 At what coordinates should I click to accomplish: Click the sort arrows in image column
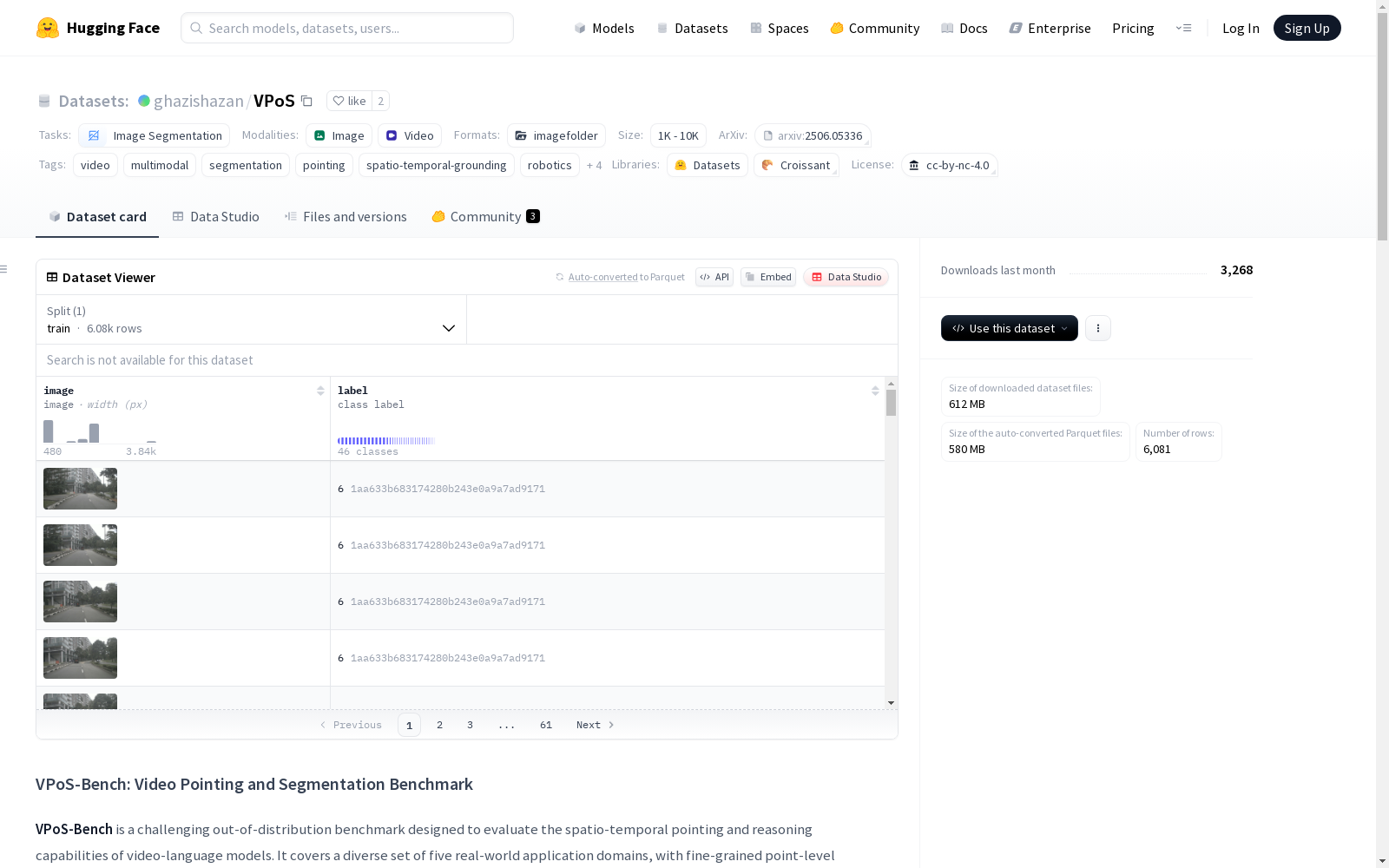click(x=320, y=391)
